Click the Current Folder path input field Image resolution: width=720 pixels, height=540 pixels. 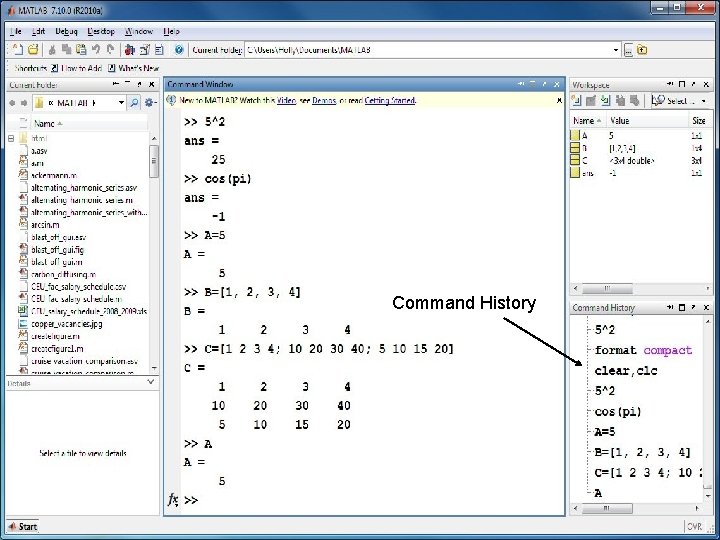click(428, 50)
